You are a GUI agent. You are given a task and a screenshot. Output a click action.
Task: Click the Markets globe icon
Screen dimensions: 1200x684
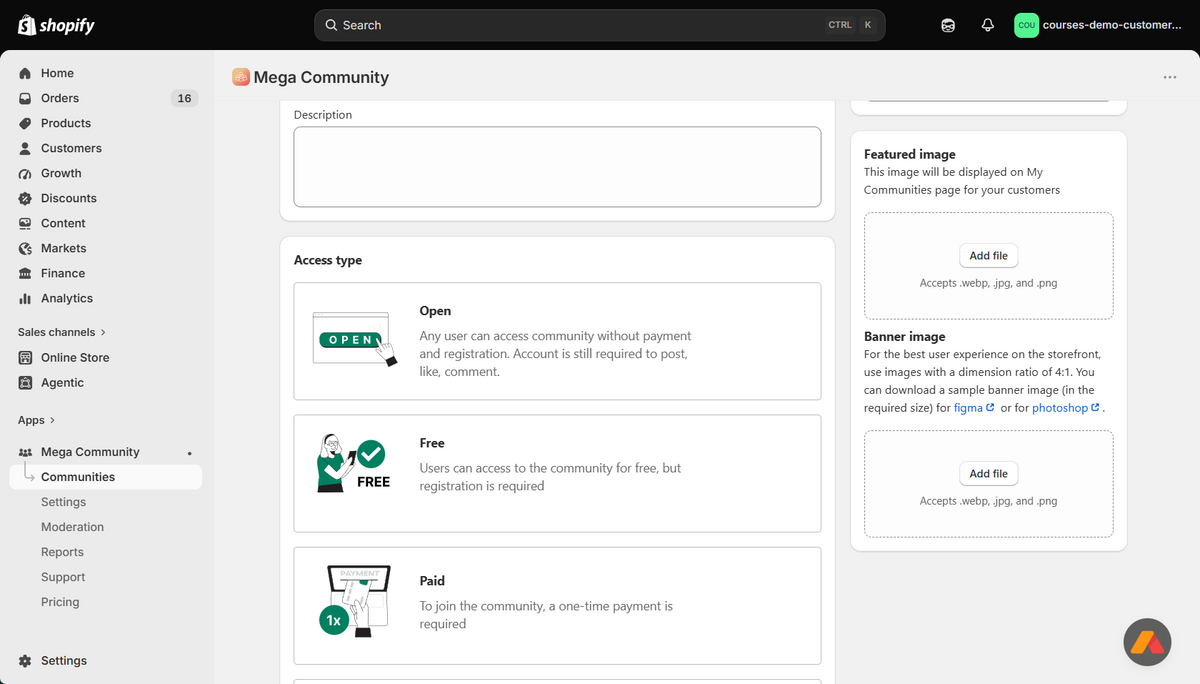tap(25, 248)
